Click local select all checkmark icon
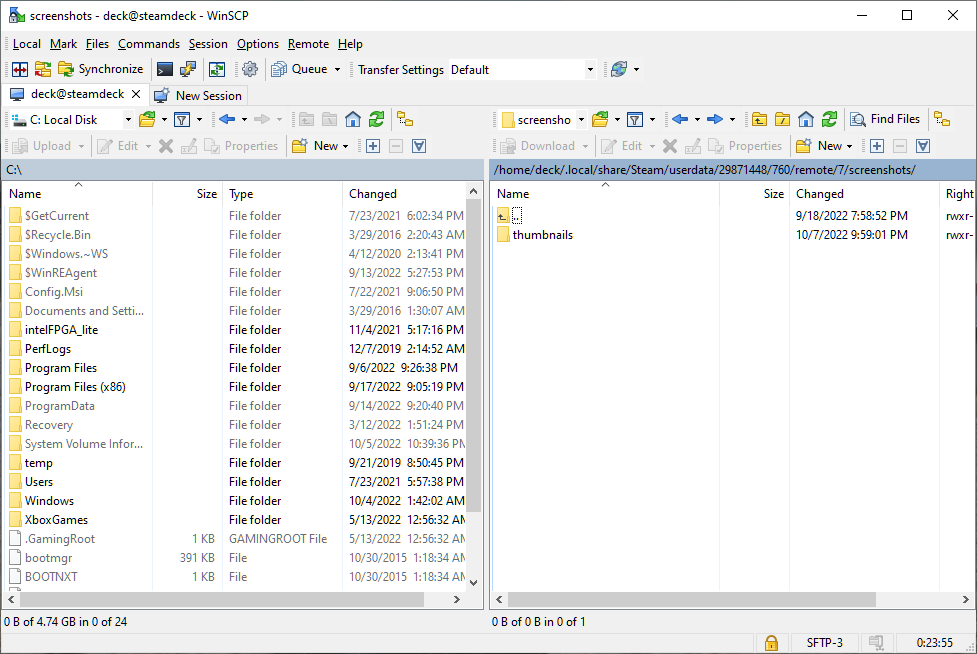Image resolution: width=977 pixels, height=654 pixels. 419,146
